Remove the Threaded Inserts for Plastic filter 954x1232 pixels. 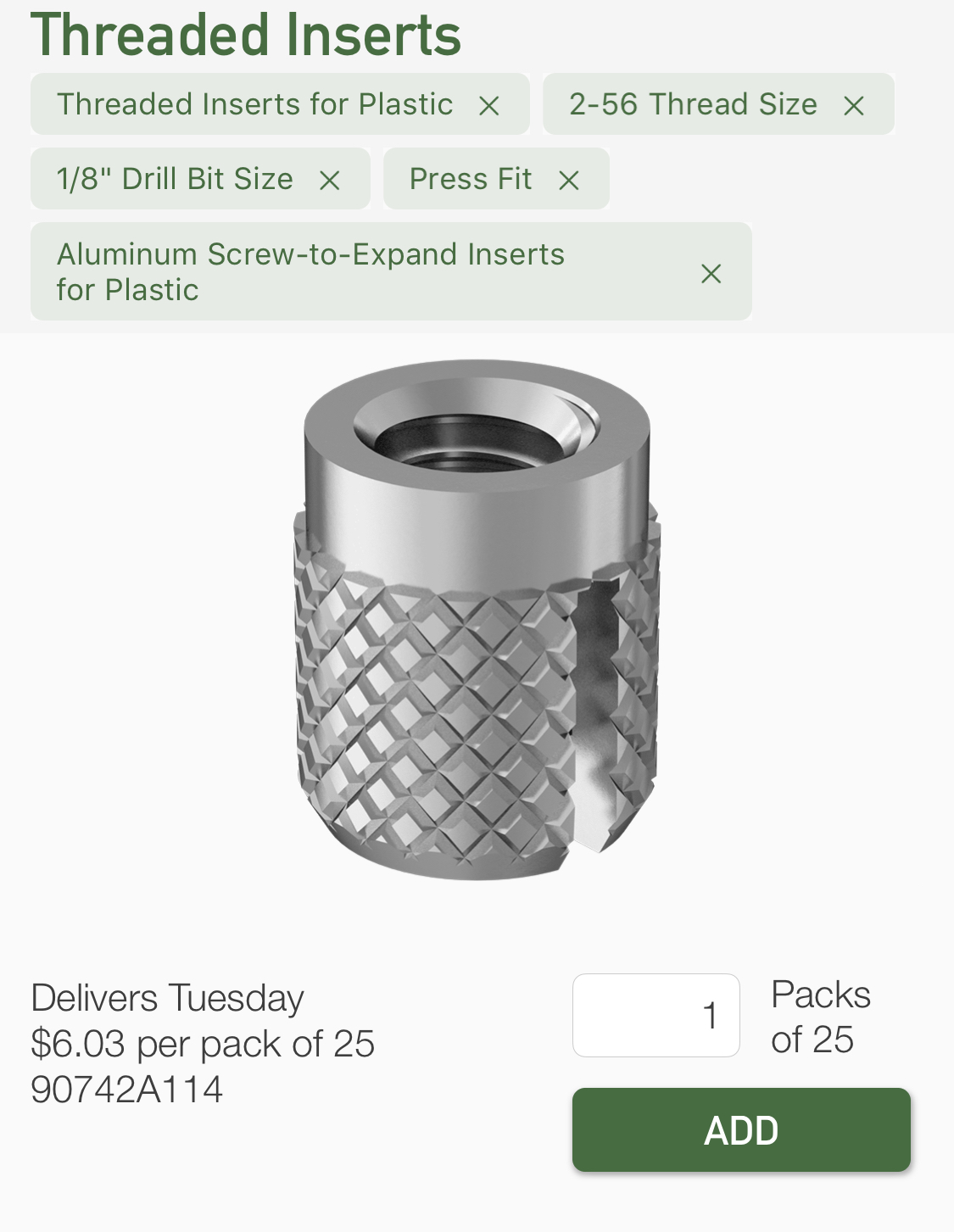489,106
